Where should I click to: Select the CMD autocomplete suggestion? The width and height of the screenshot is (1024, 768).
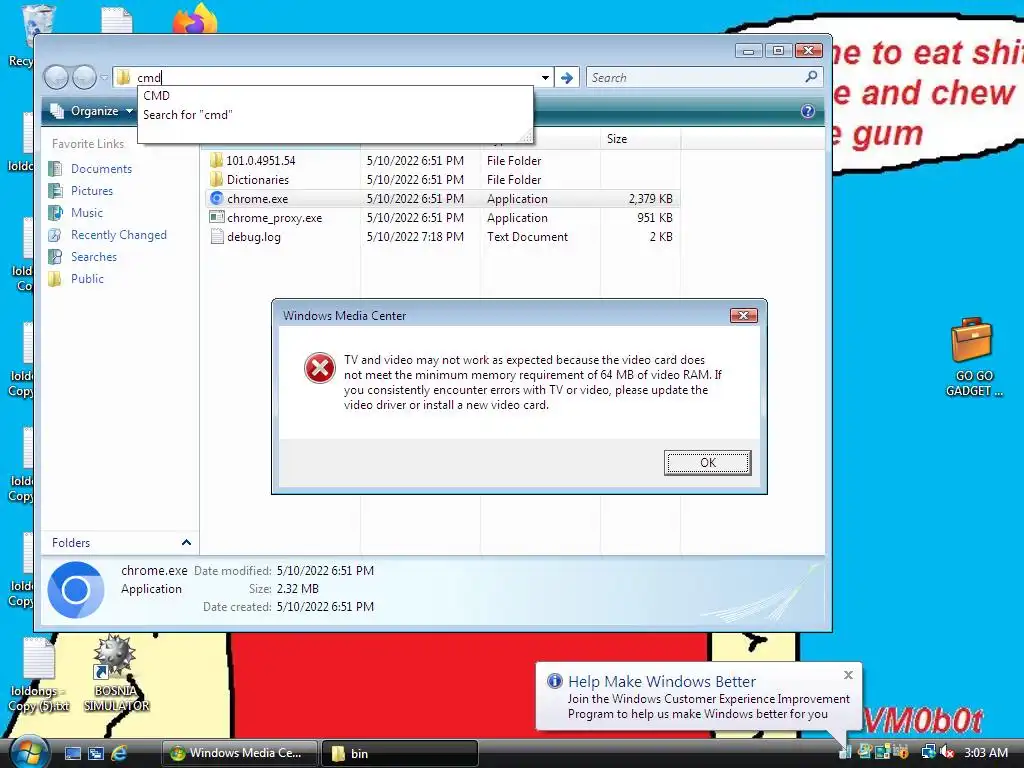click(335, 96)
